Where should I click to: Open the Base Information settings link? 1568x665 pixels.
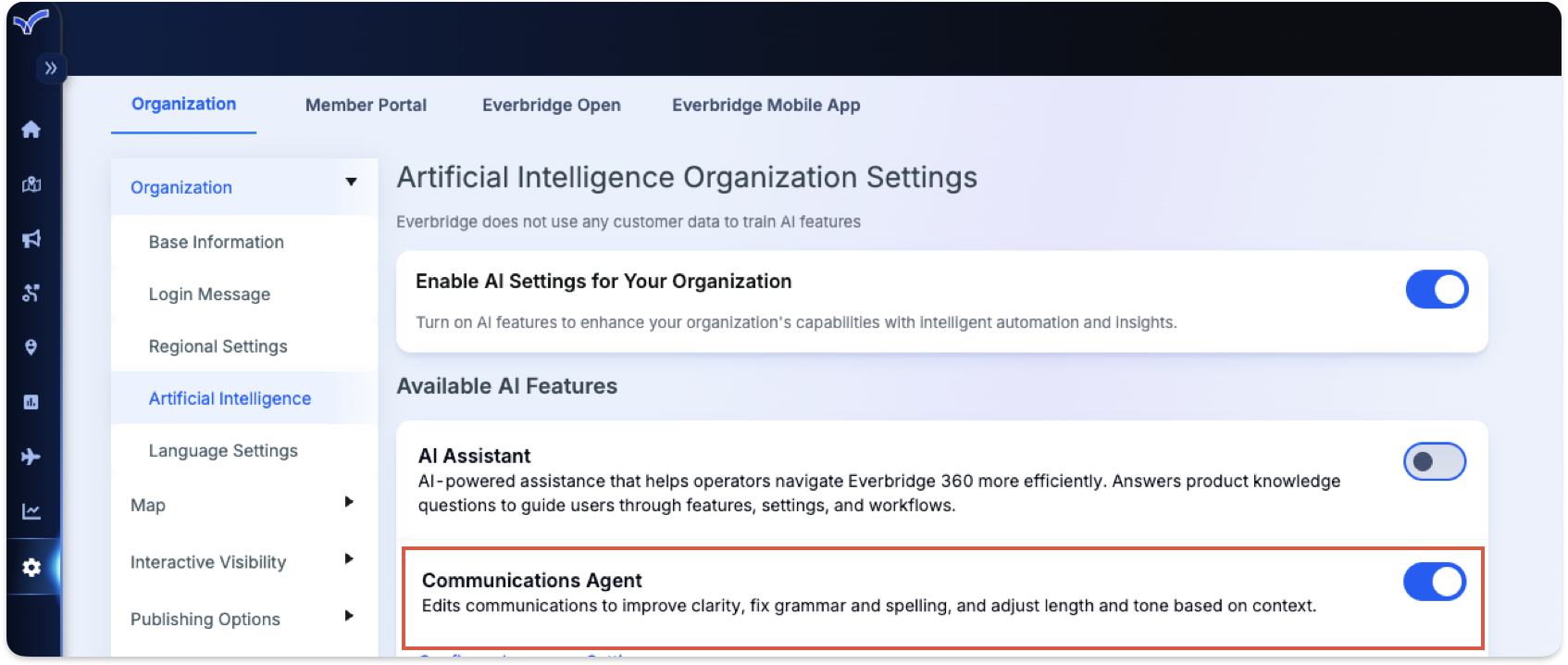217,243
